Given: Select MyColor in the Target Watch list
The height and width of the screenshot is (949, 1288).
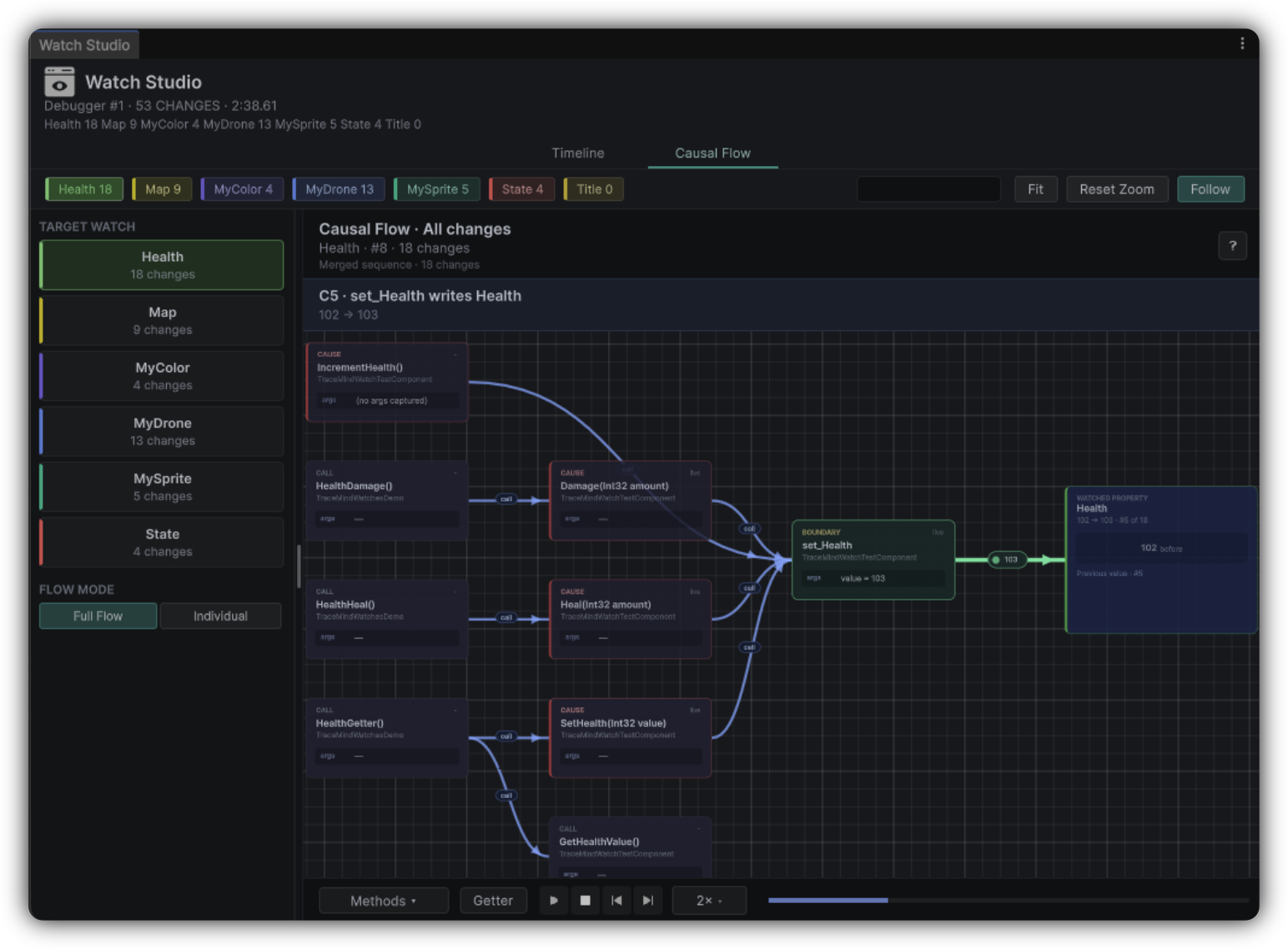Looking at the screenshot, I should [162, 376].
